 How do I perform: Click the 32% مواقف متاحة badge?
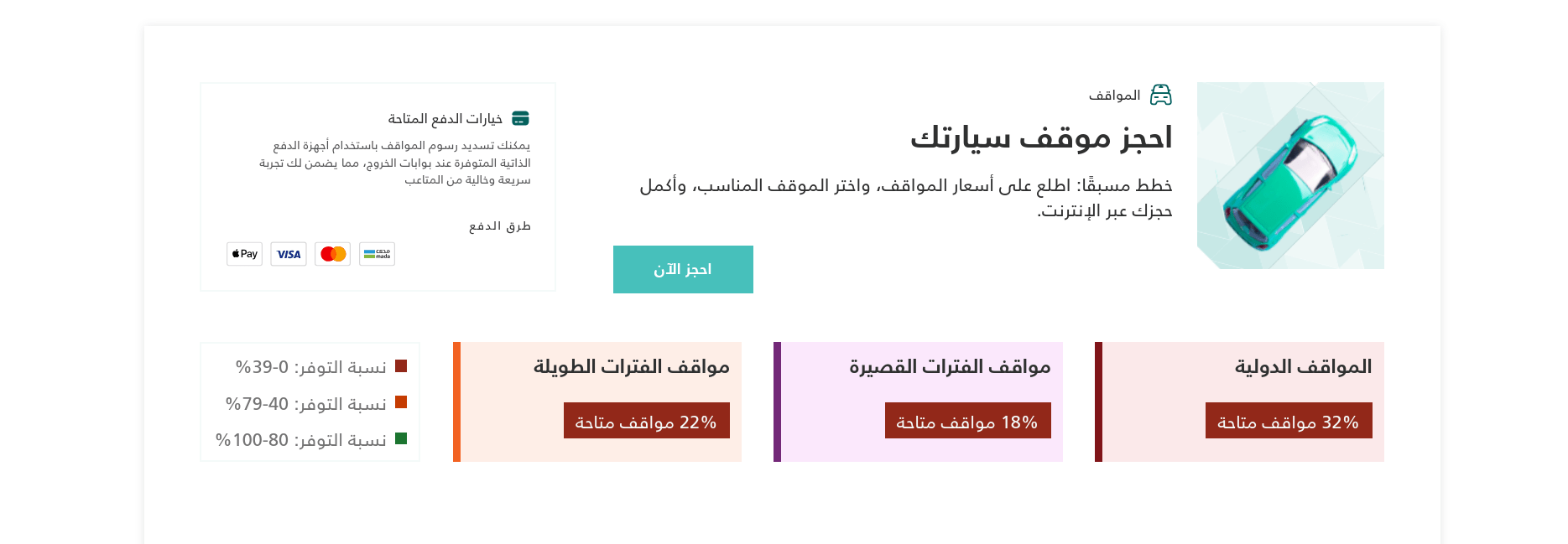point(1288,421)
